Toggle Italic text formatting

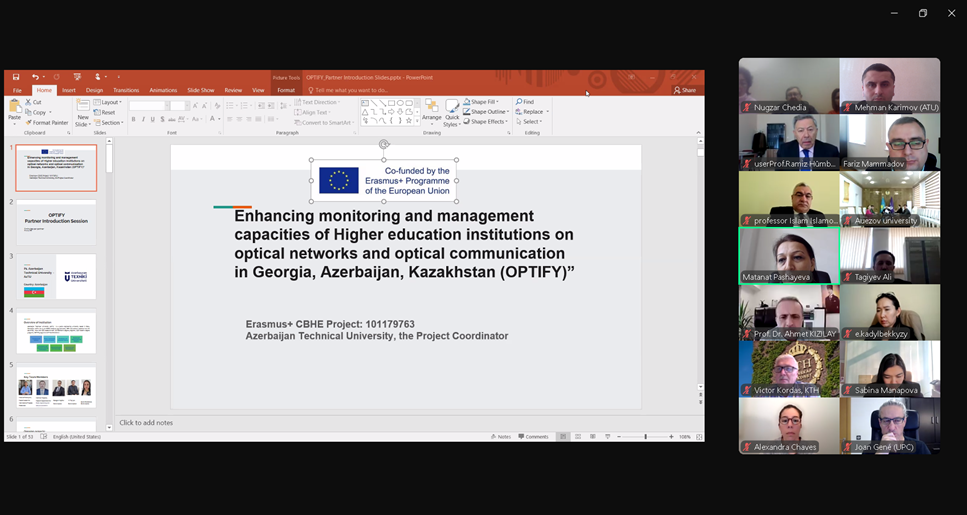143,119
